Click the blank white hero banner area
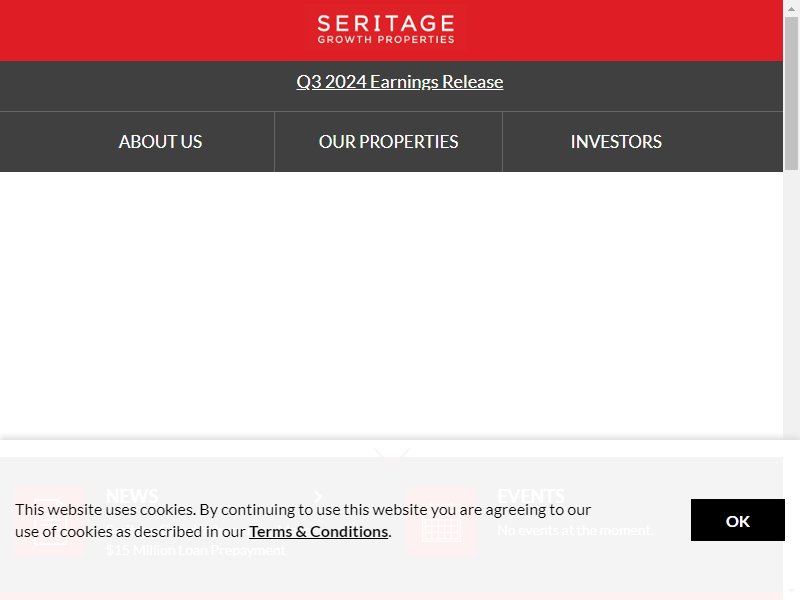The image size is (800, 600). (391, 305)
